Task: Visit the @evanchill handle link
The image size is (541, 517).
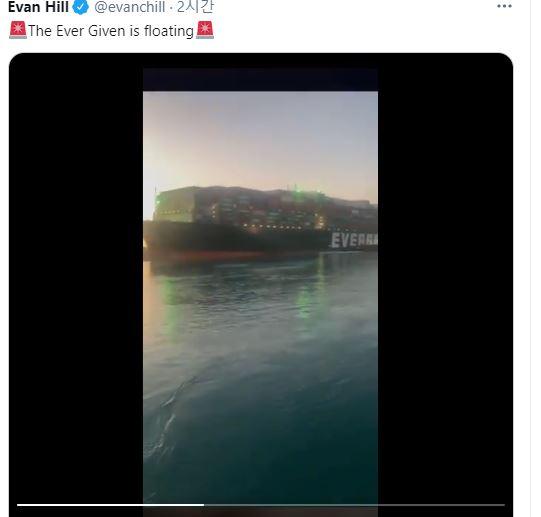Action: [x=129, y=7]
